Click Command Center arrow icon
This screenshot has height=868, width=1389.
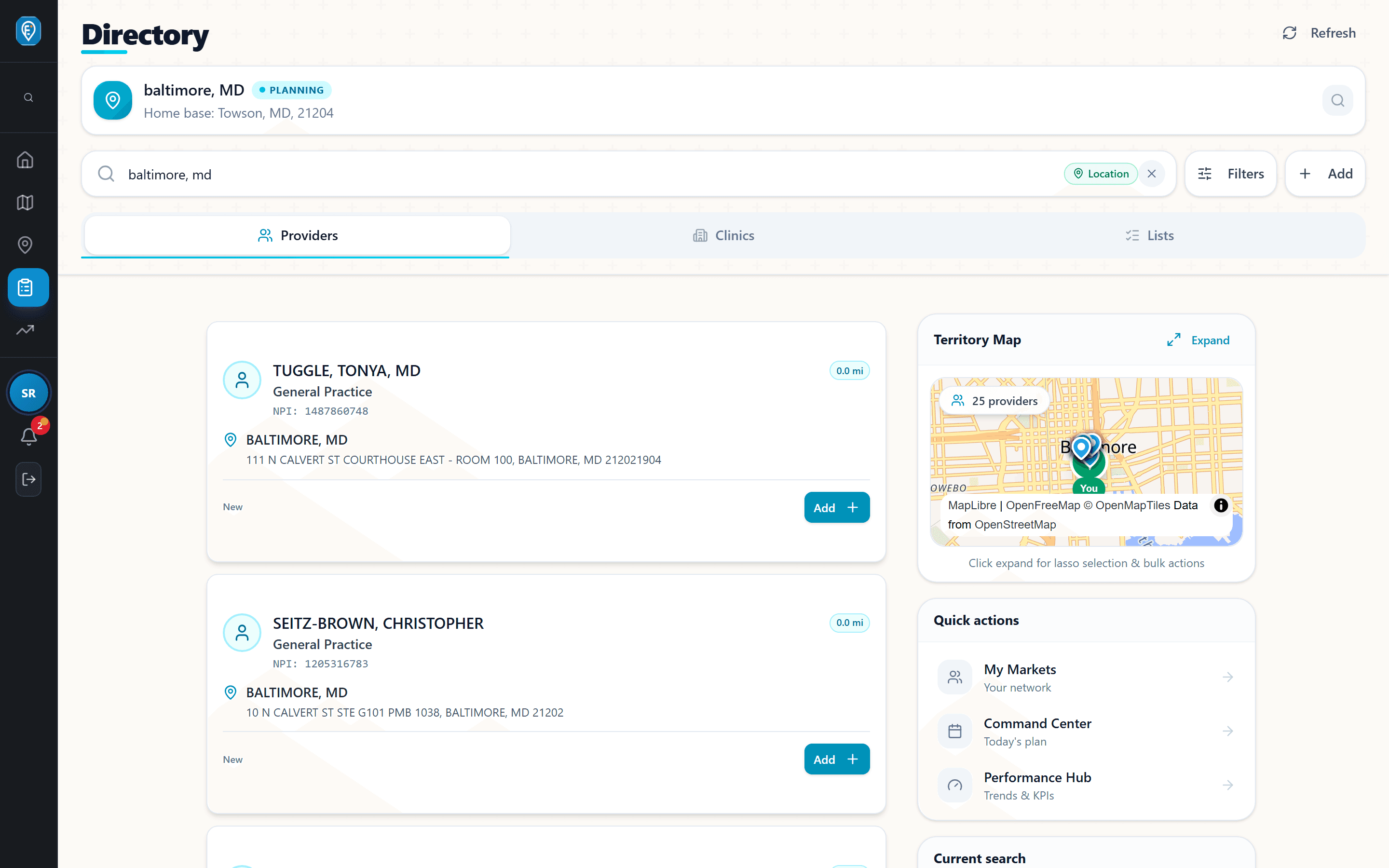(1228, 732)
